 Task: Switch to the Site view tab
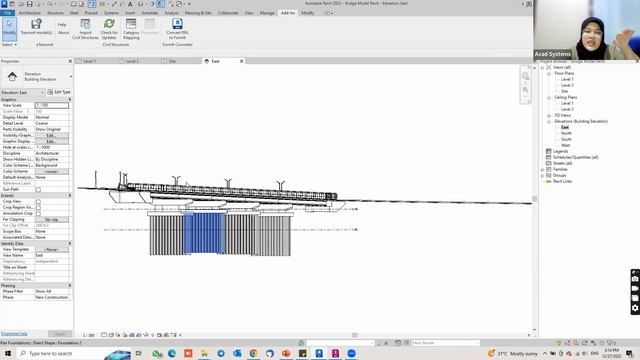pos(172,61)
